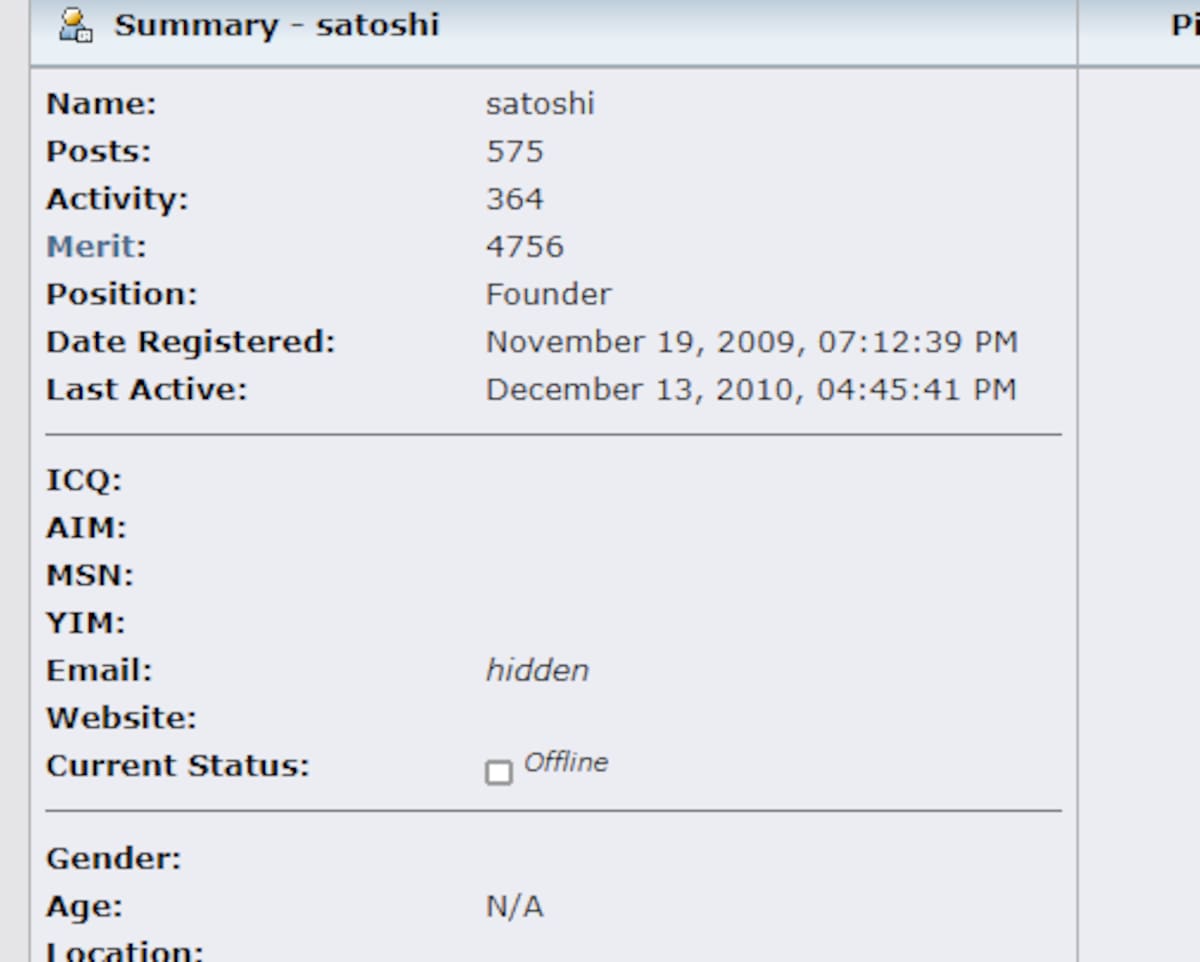This screenshot has height=962, width=1200.
Task: Click the N/A age value
Action: coord(514,907)
